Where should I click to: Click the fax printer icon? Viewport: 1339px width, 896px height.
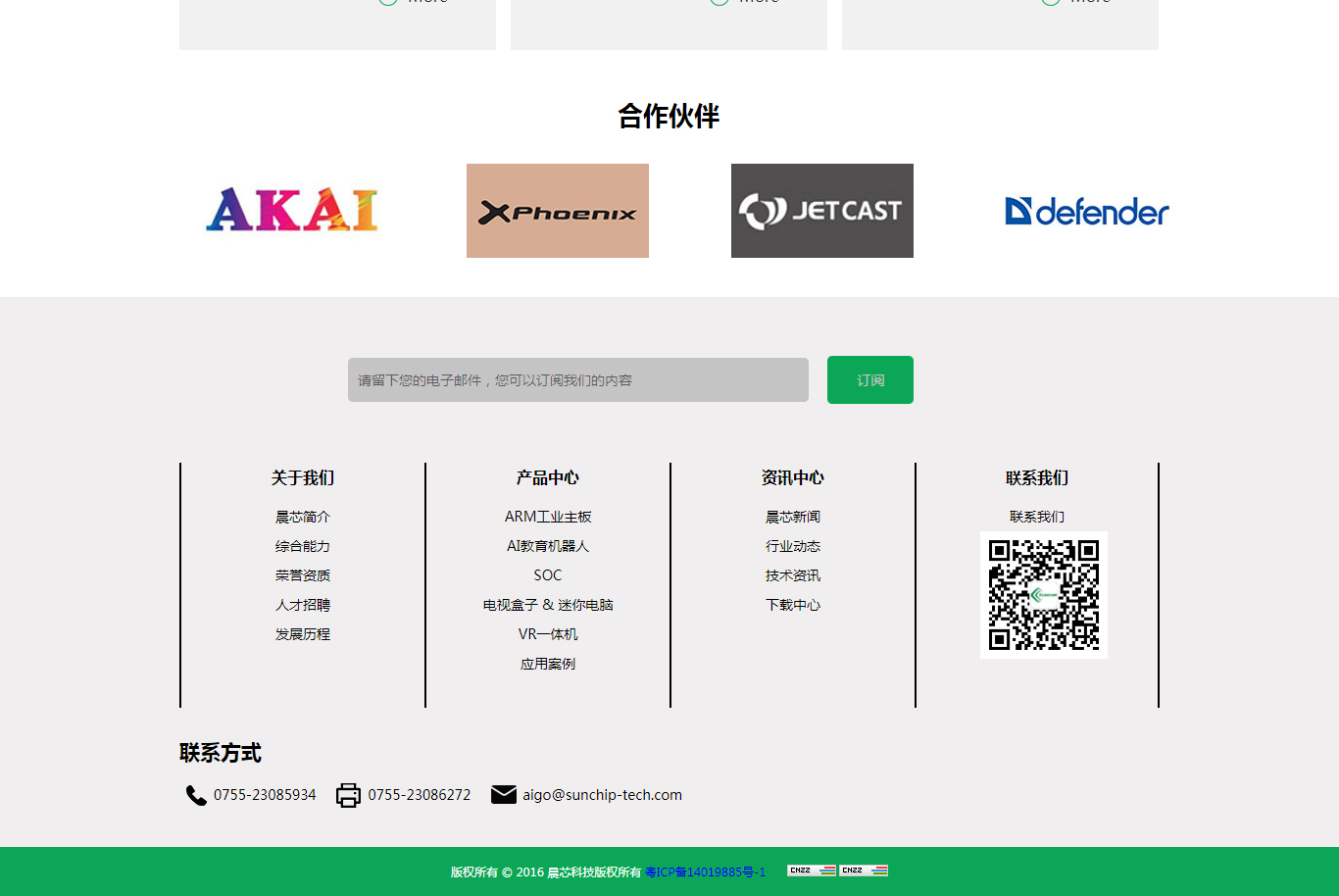[348, 795]
